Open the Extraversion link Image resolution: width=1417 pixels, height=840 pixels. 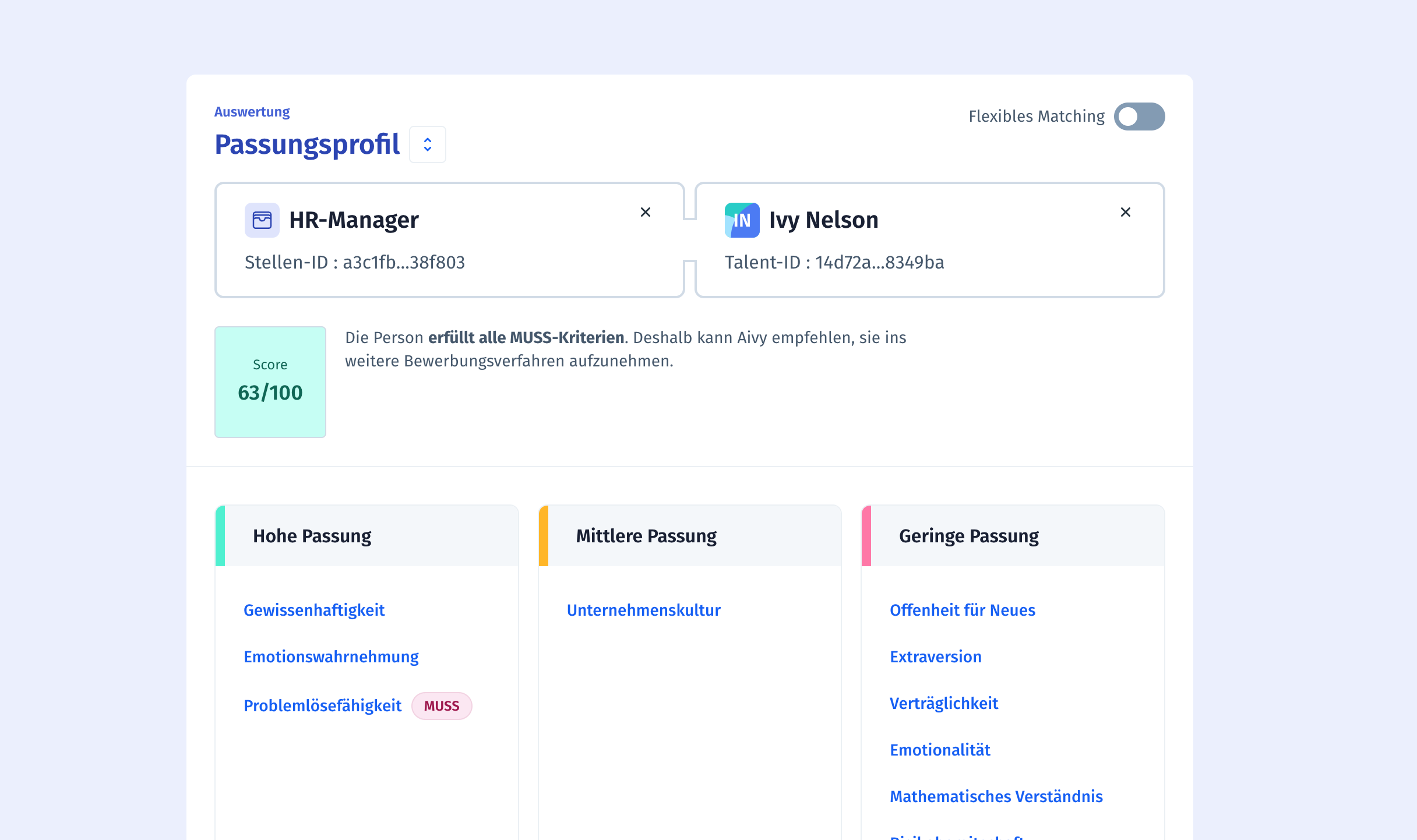click(x=935, y=657)
